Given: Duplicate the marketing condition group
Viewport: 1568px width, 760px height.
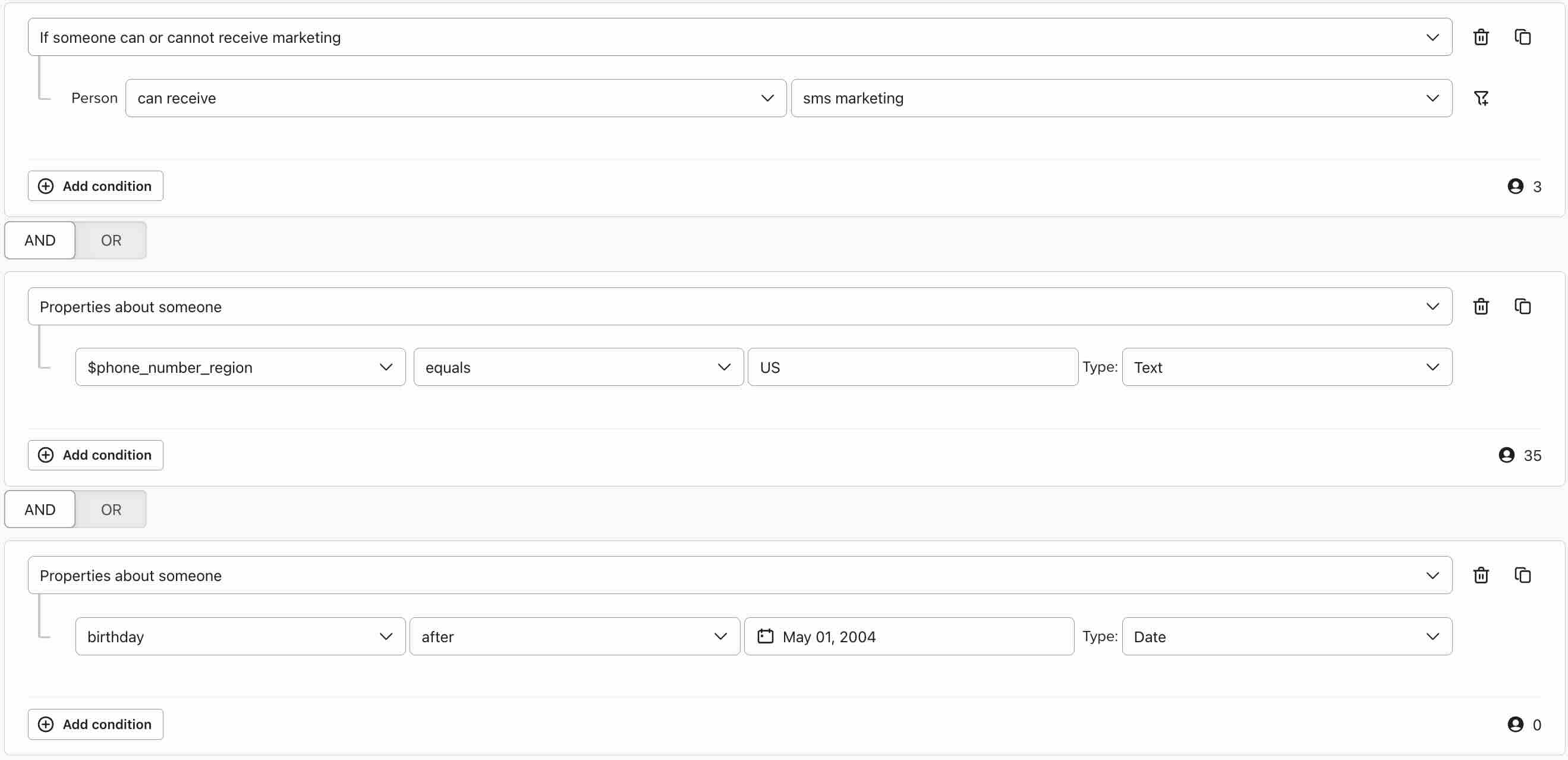Looking at the screenshot, I should click(1522, 37).
